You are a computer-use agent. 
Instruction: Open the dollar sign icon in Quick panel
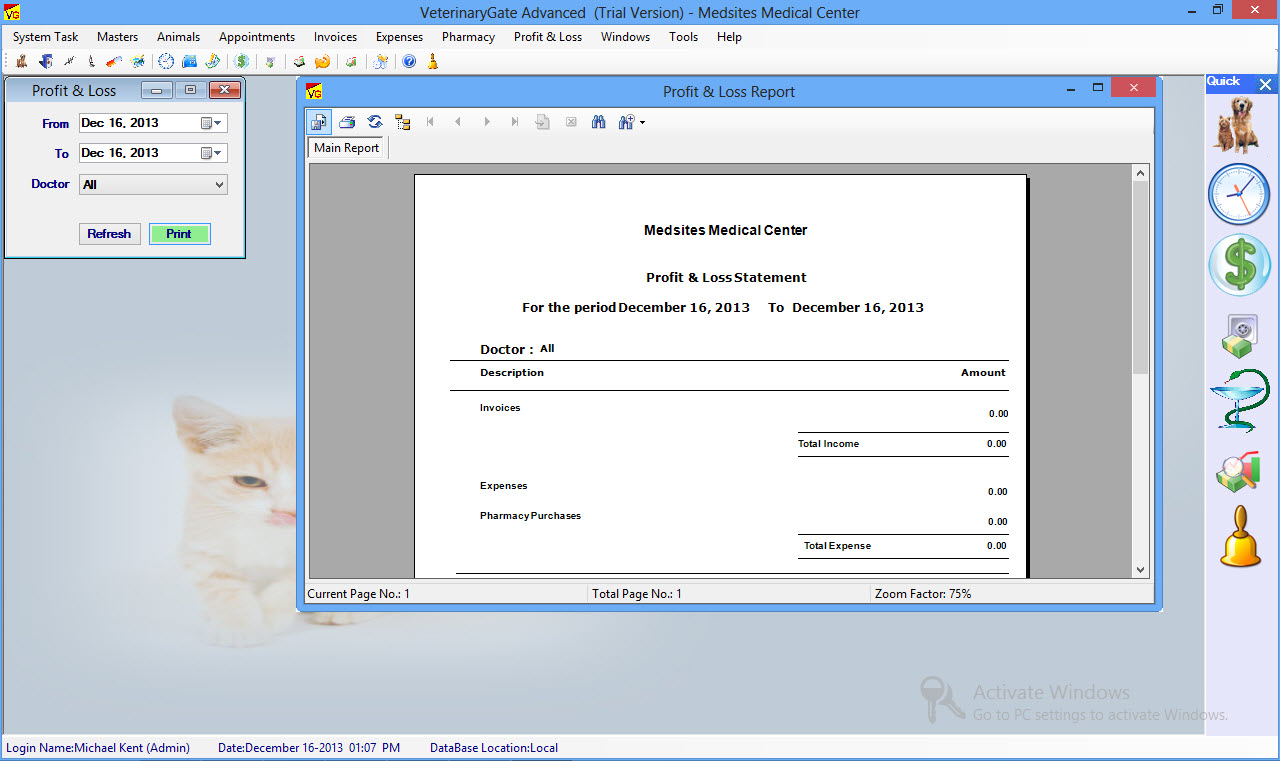click(x=1239, y=265)
